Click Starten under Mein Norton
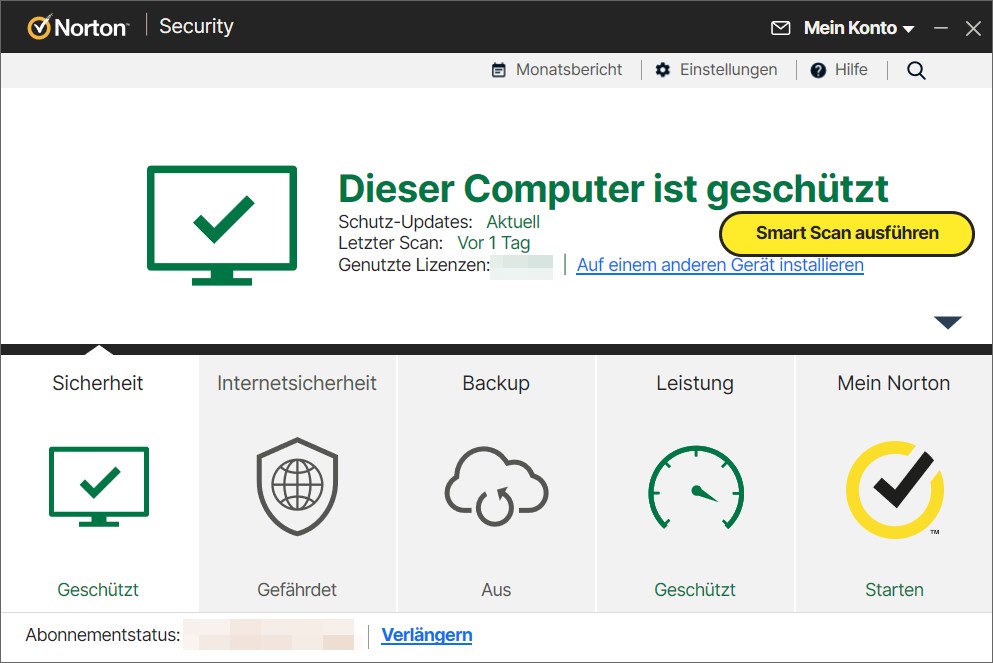993x663 pixels. point(894,590)
